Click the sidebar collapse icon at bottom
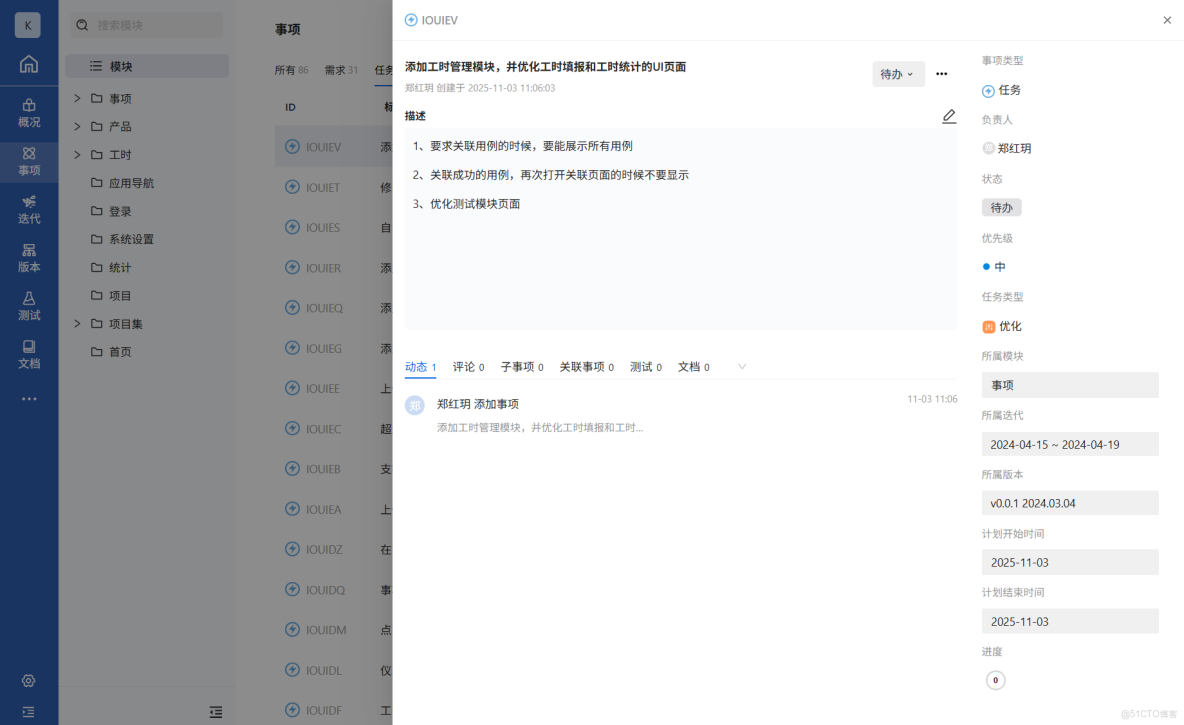This screenshot has width=1184, height=725. click(32, 711)
